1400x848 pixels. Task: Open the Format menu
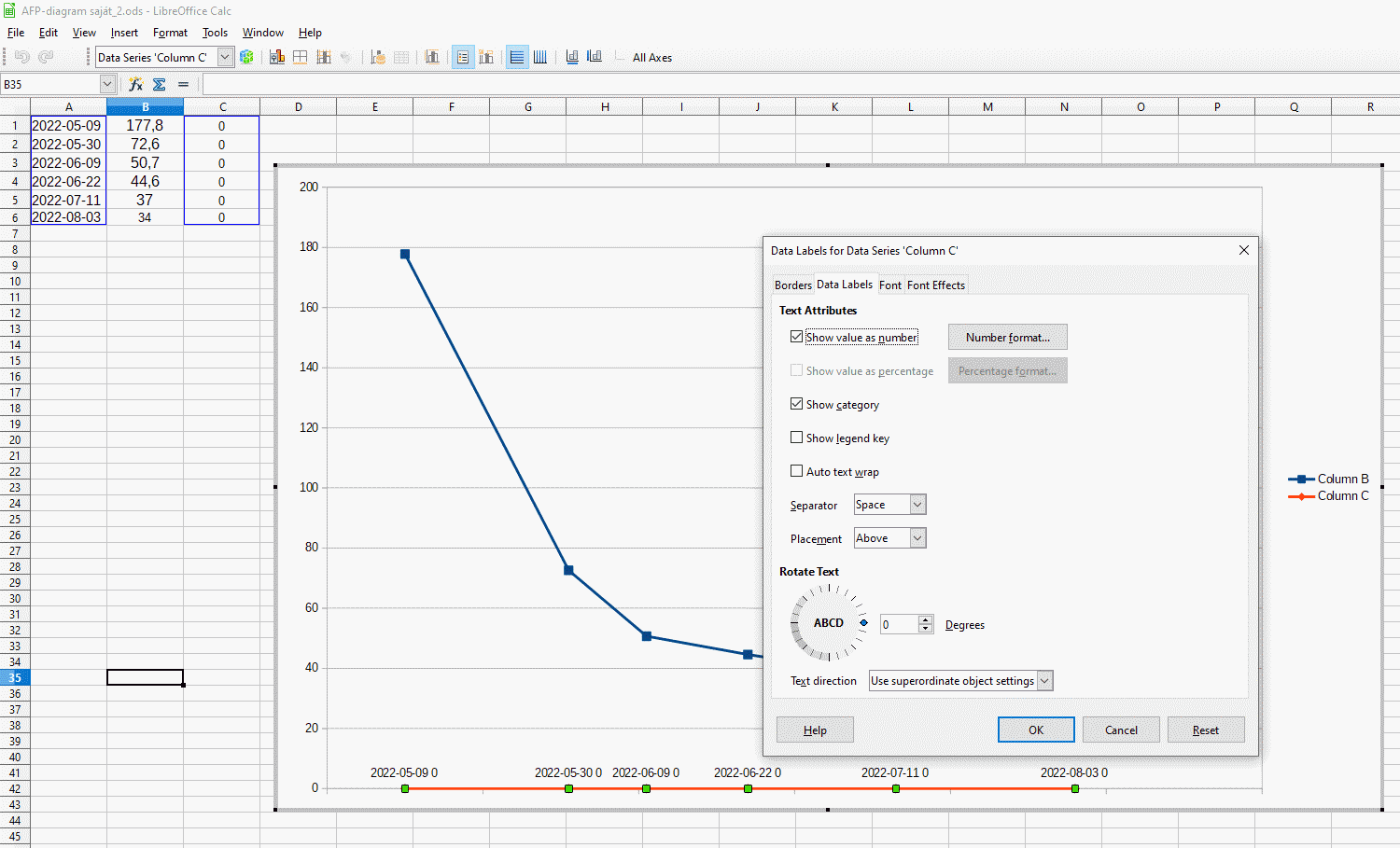170,33
